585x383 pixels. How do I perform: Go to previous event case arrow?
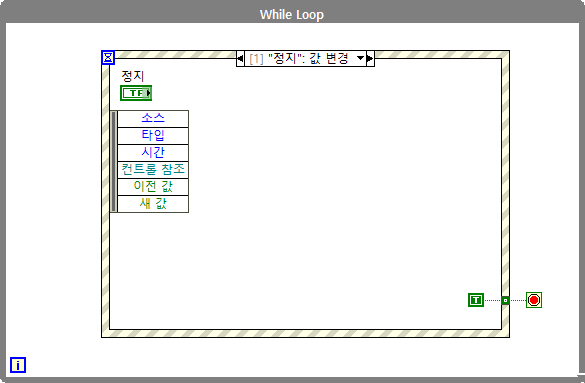point(240,59)
